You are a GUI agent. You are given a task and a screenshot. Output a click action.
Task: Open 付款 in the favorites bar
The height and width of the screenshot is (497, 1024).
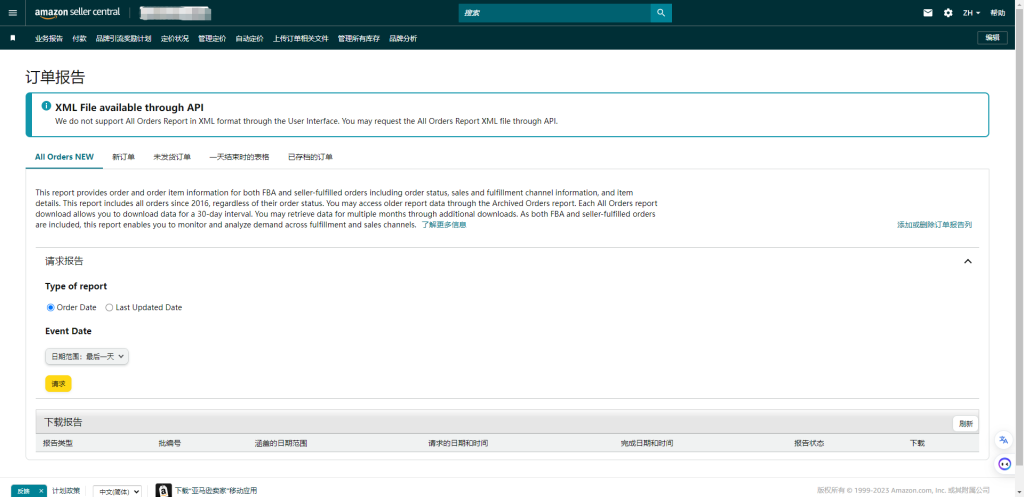click(x=80, y=39)
